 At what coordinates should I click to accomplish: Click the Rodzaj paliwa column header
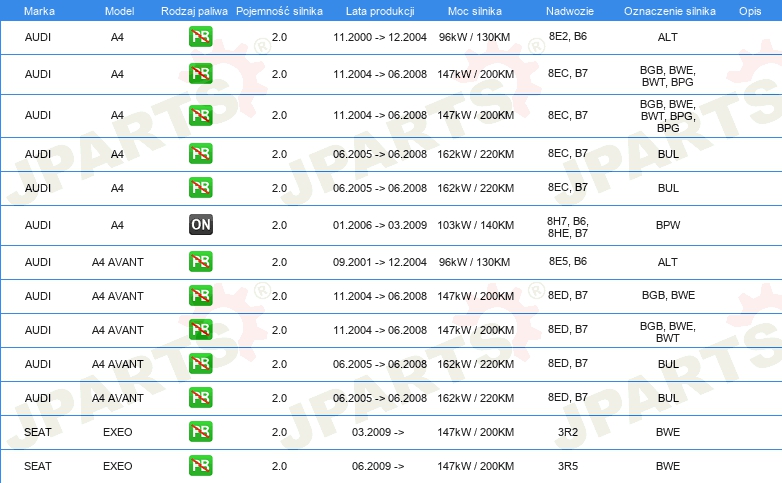coord(194,11)
